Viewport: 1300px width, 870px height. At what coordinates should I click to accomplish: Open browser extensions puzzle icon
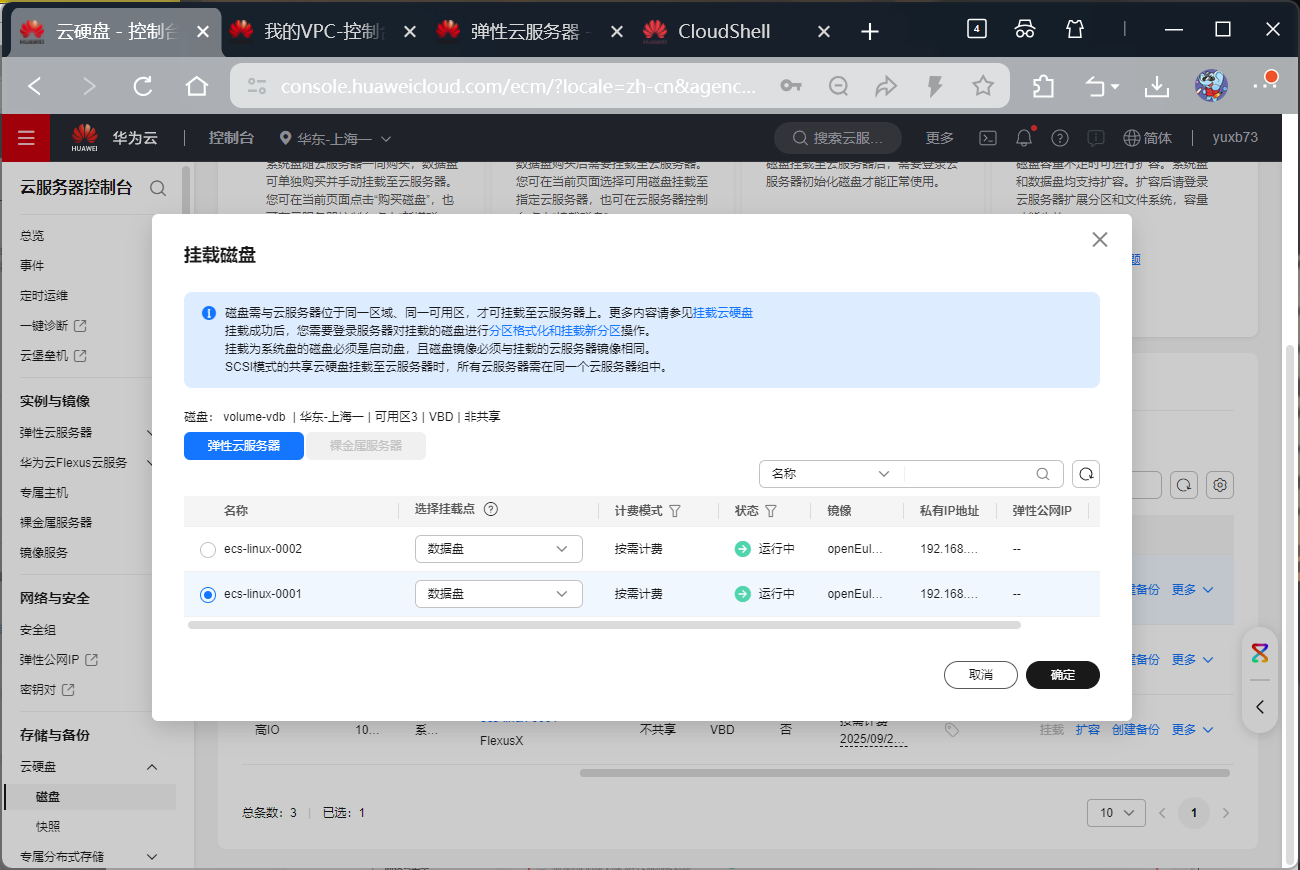coord(1043,86)
